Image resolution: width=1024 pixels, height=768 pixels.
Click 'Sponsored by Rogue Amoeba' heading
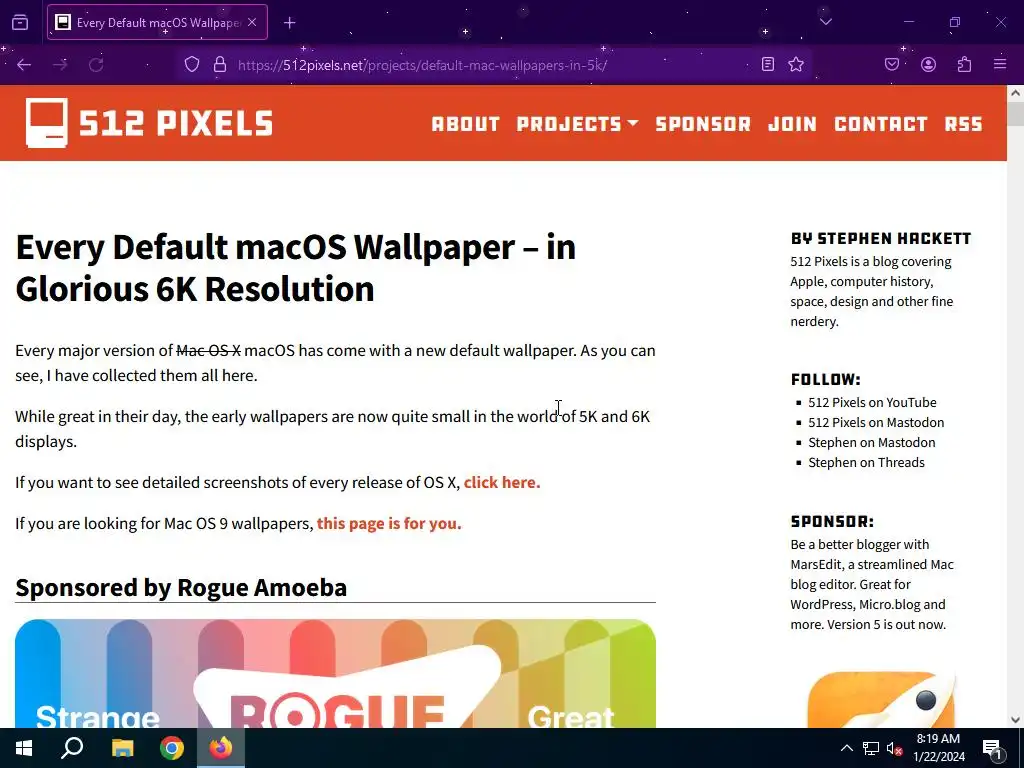tap(181, 588)
